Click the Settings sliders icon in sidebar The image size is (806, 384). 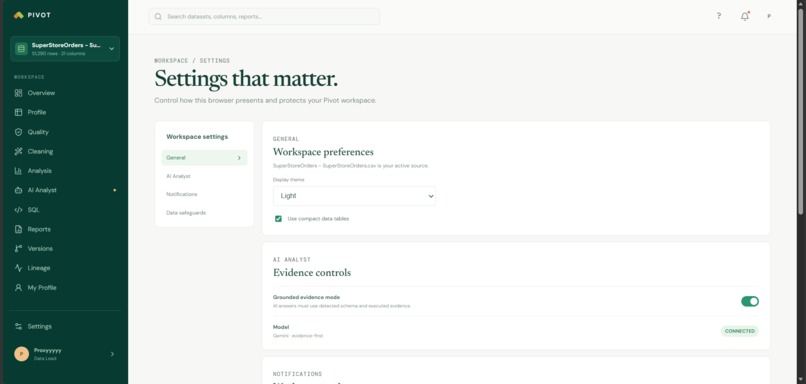19,326
